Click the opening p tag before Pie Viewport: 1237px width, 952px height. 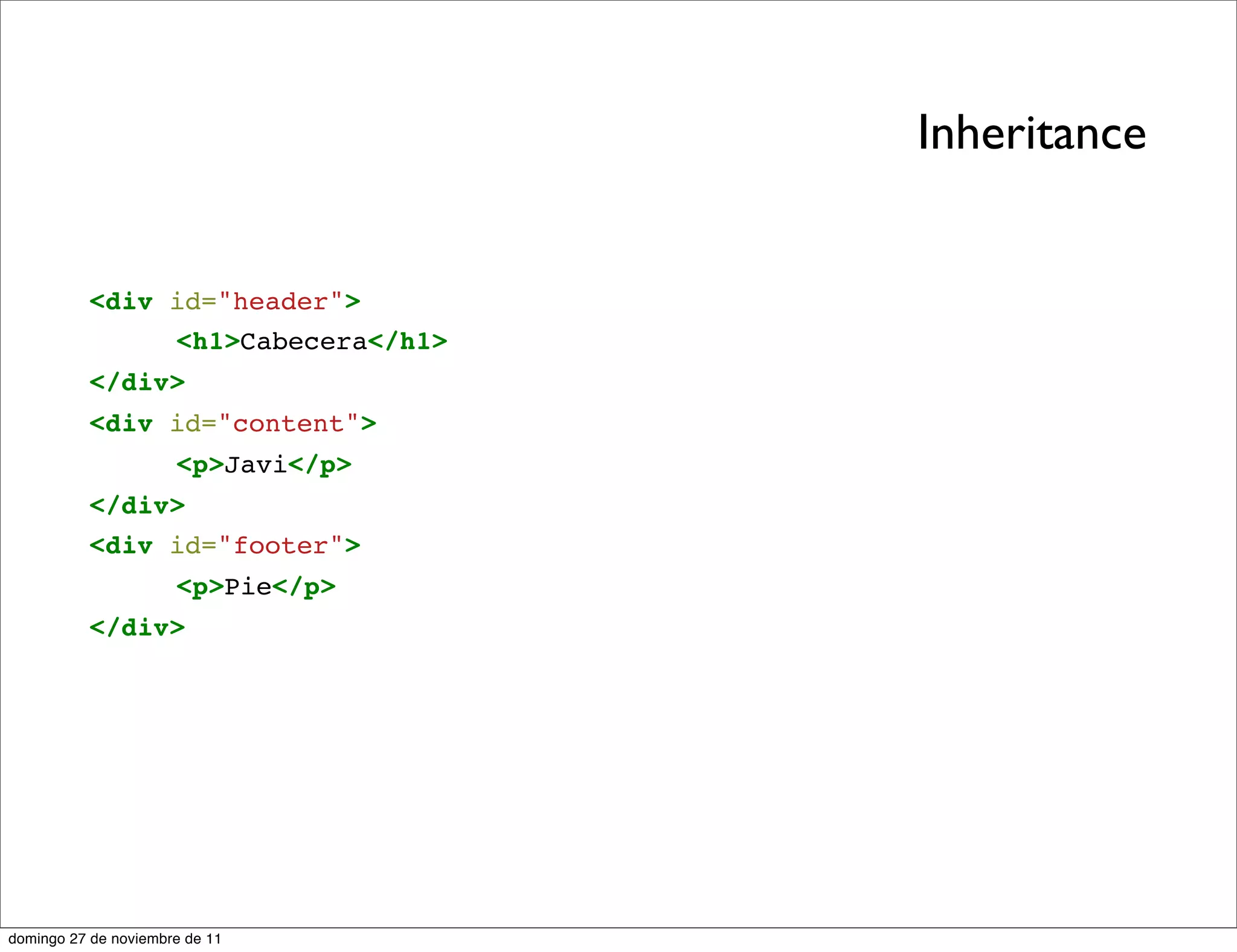200,587
